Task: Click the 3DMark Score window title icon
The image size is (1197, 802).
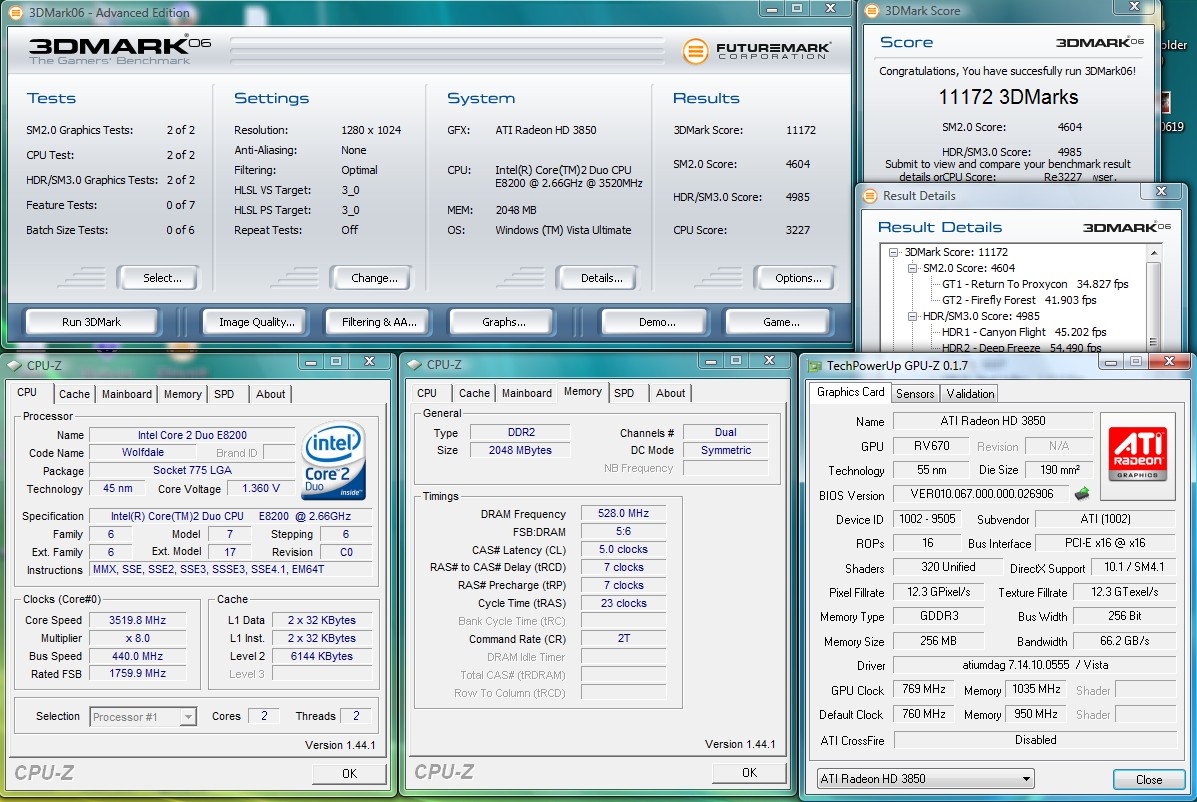Action: (x=870, y=11)
